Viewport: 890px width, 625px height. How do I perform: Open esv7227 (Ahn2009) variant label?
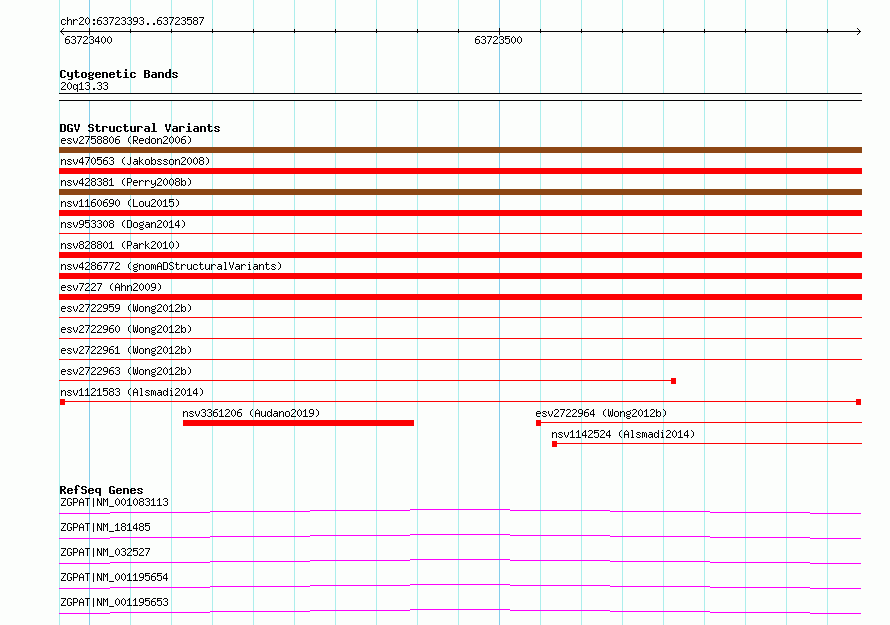pyautogui.click(x=111, y=287)
